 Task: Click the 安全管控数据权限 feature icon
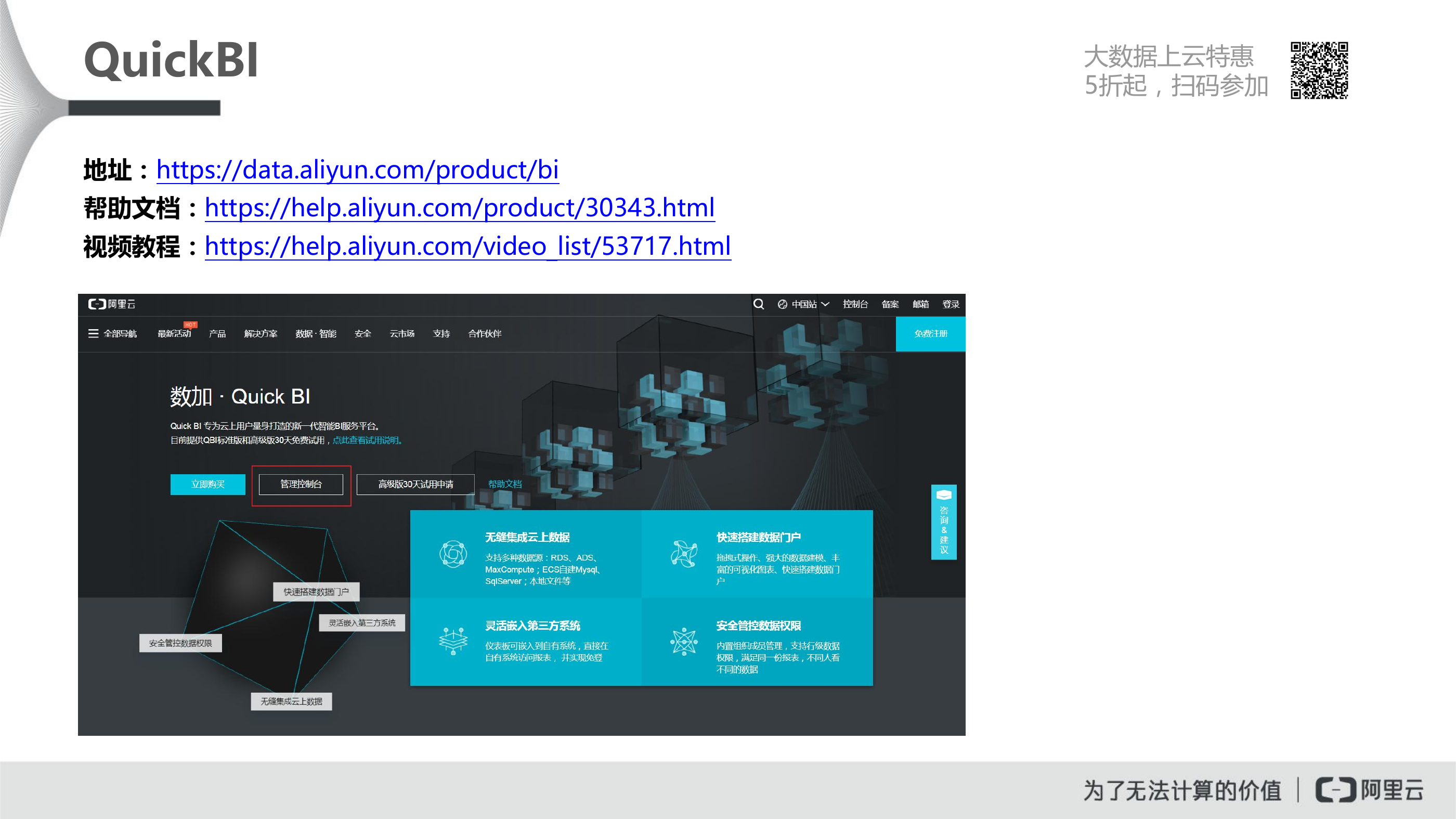(x=684, y=641)
